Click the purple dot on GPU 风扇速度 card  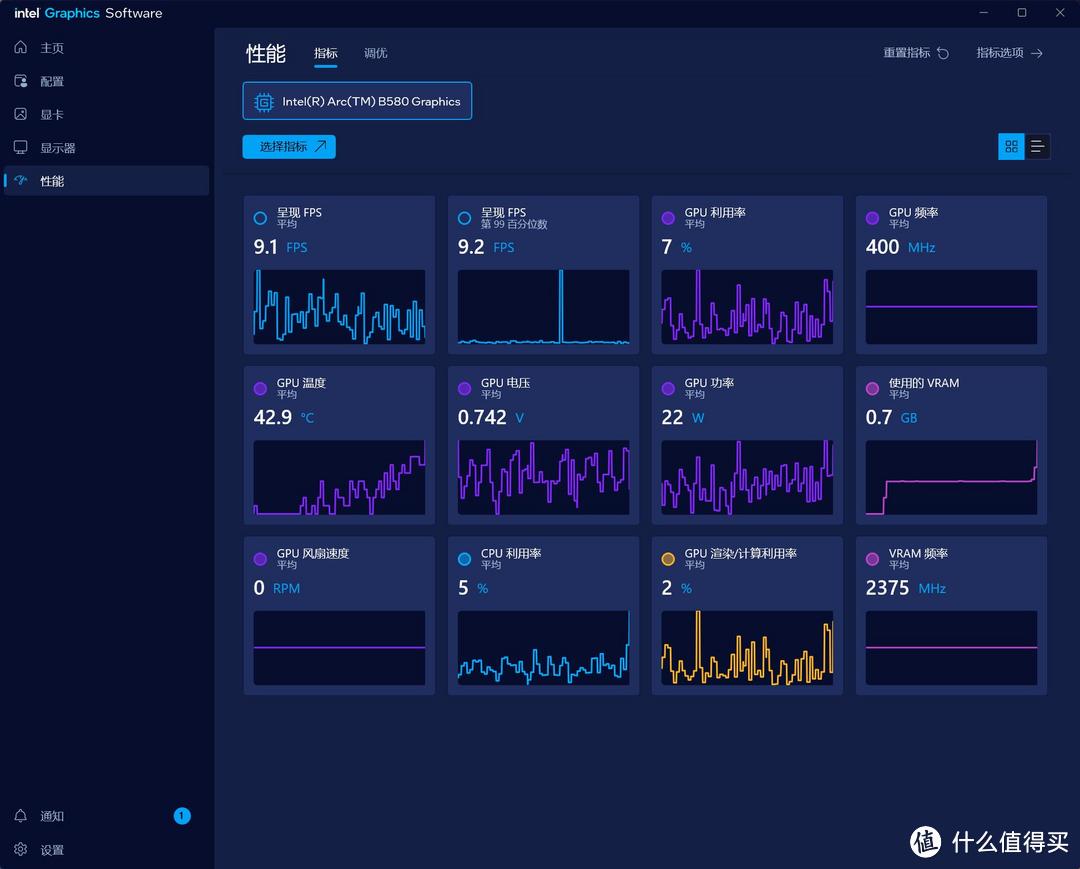pos(260,559)
